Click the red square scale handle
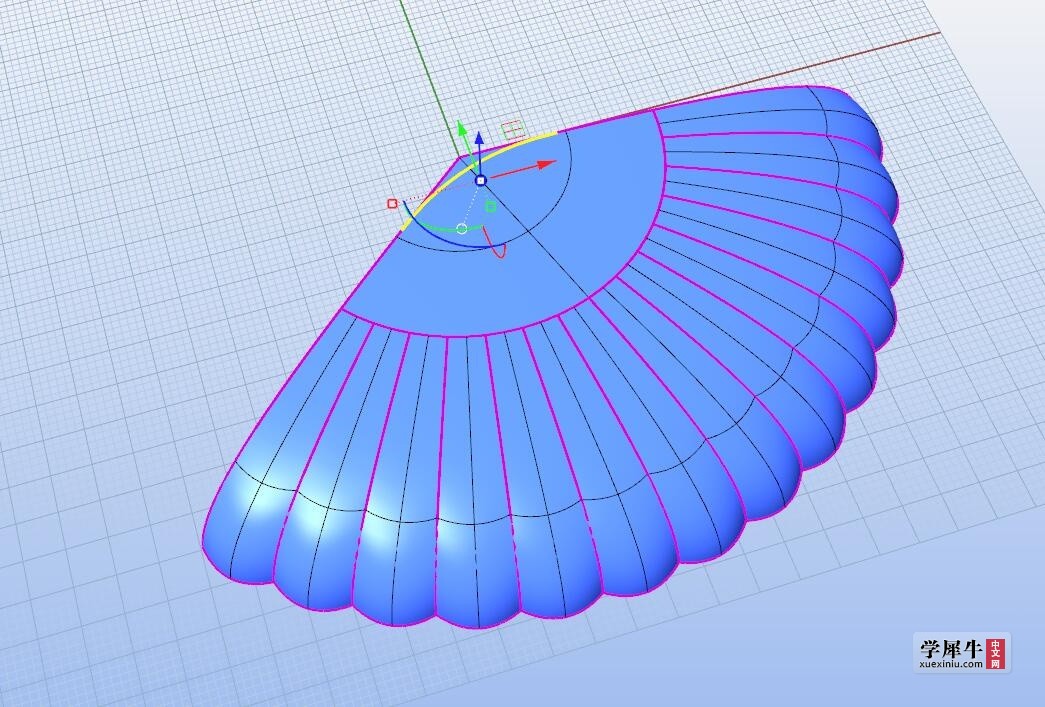This screenshot has height=707, width=1045. click(392, 203)
